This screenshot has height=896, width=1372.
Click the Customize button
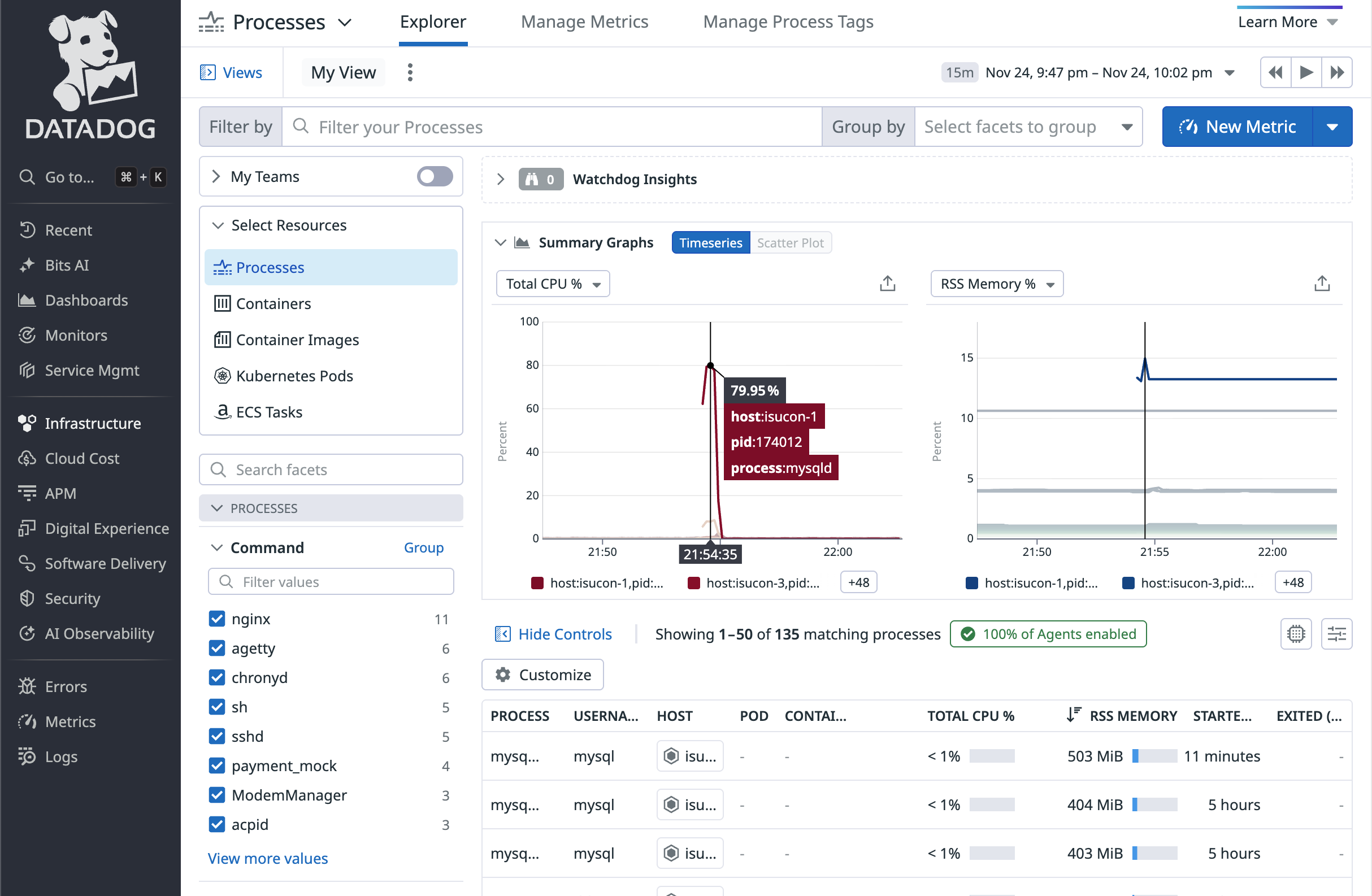(542, 675)
